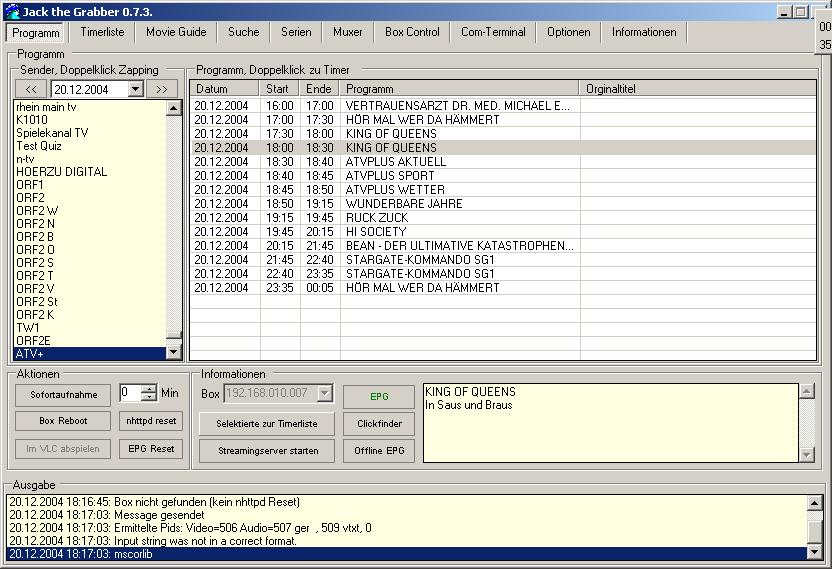Start the Streamingserver
The height and width of the screenshot is (569, 832).
pos(267,451)
